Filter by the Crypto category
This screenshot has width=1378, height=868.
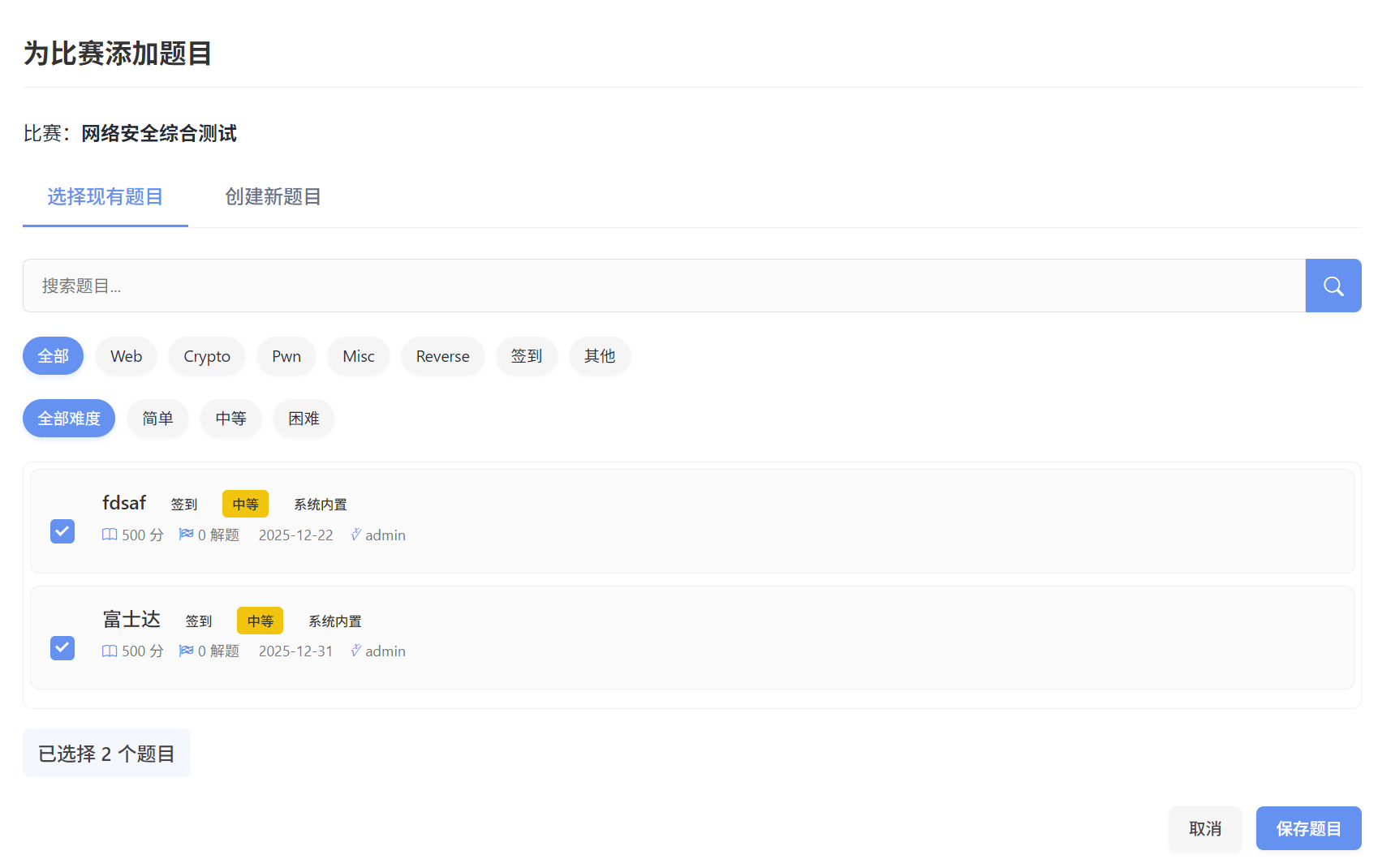[x=206, y=356]
